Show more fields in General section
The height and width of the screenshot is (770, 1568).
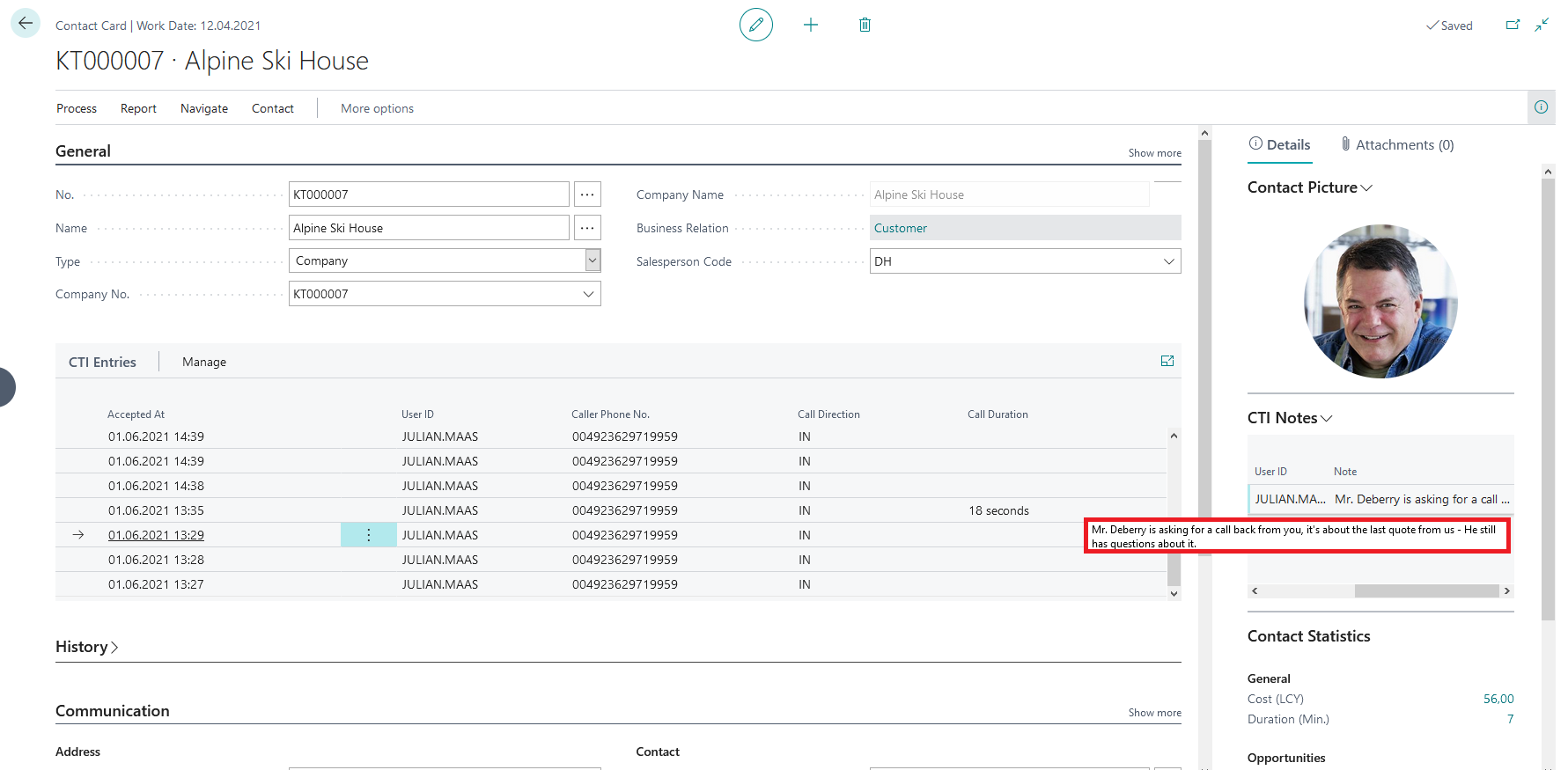tap(1155, 153)
